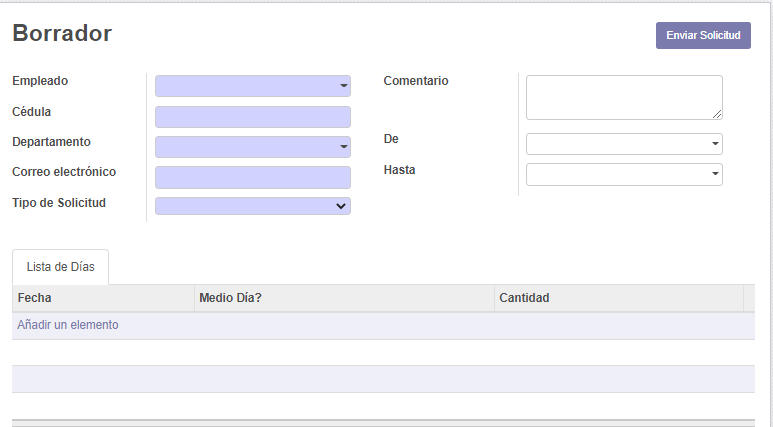Image resolution: width=773 pixels, height=427 pixels.
Task: Click the Correo electrónico input field
Action: point(253,178)
